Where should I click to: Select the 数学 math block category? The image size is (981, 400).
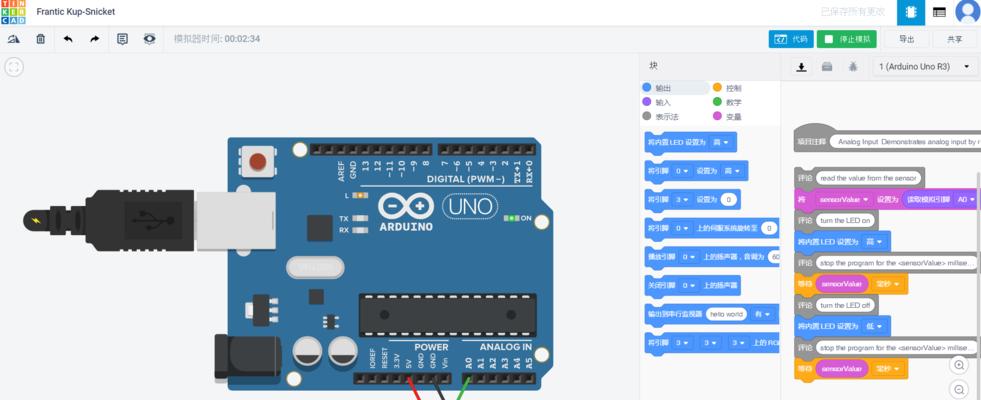coord(727,102)
